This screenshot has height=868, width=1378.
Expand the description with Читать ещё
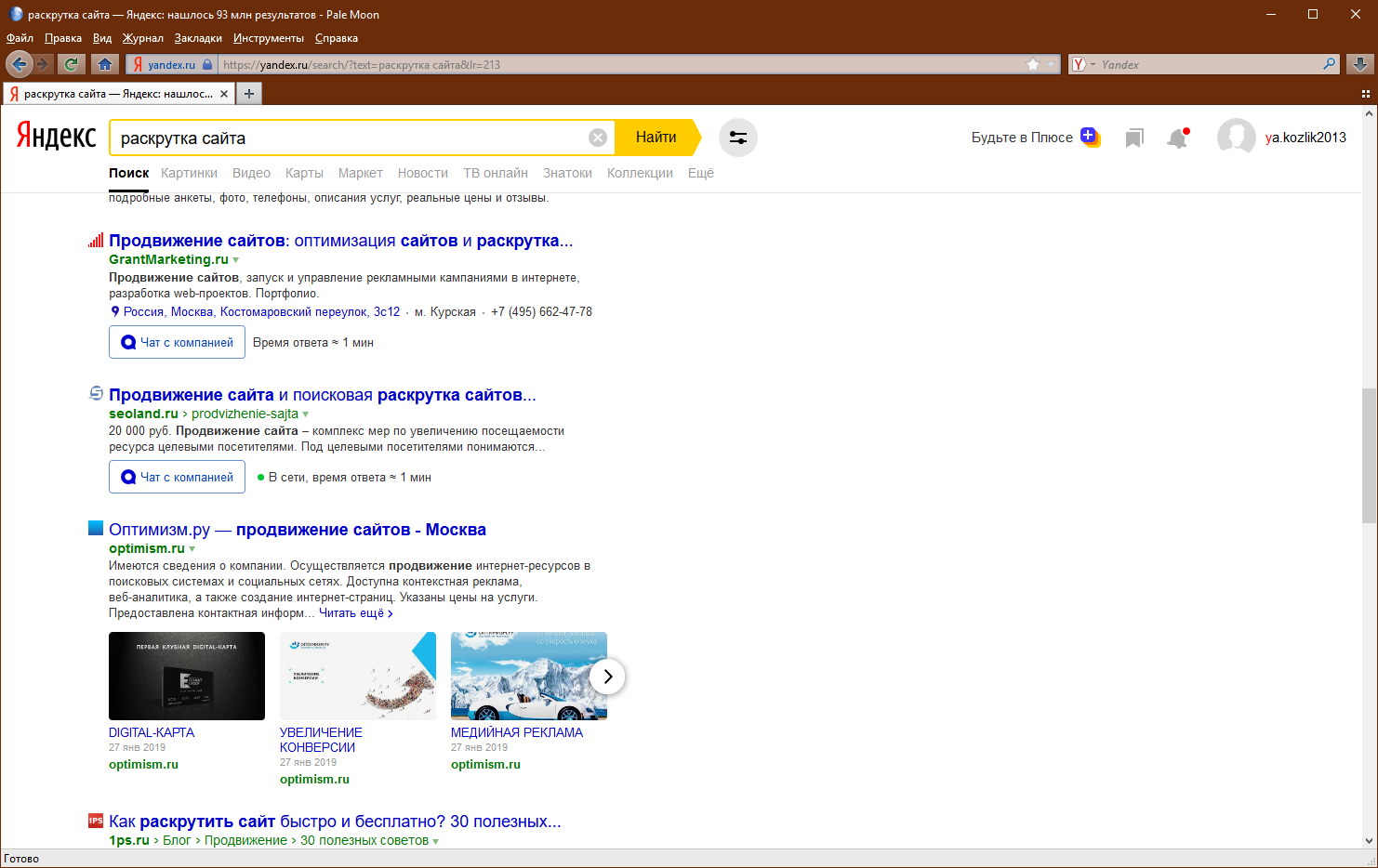pos(356,613)
